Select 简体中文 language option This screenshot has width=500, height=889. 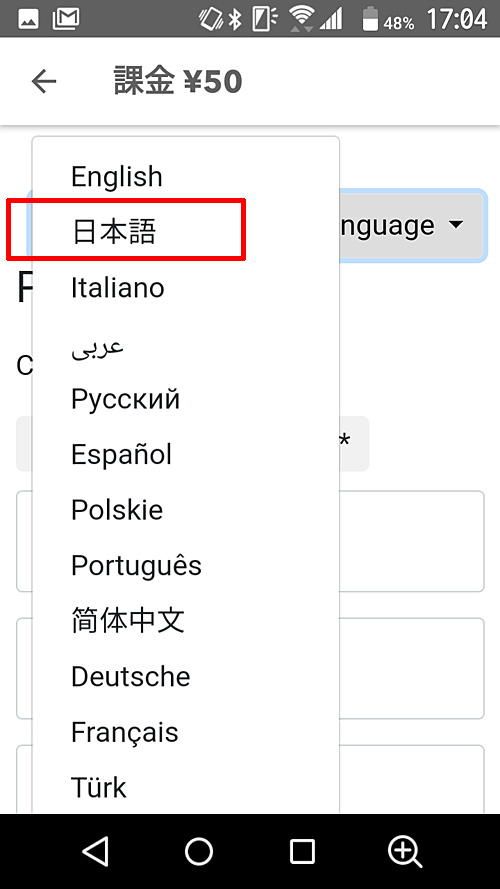[x=185, y=621]
